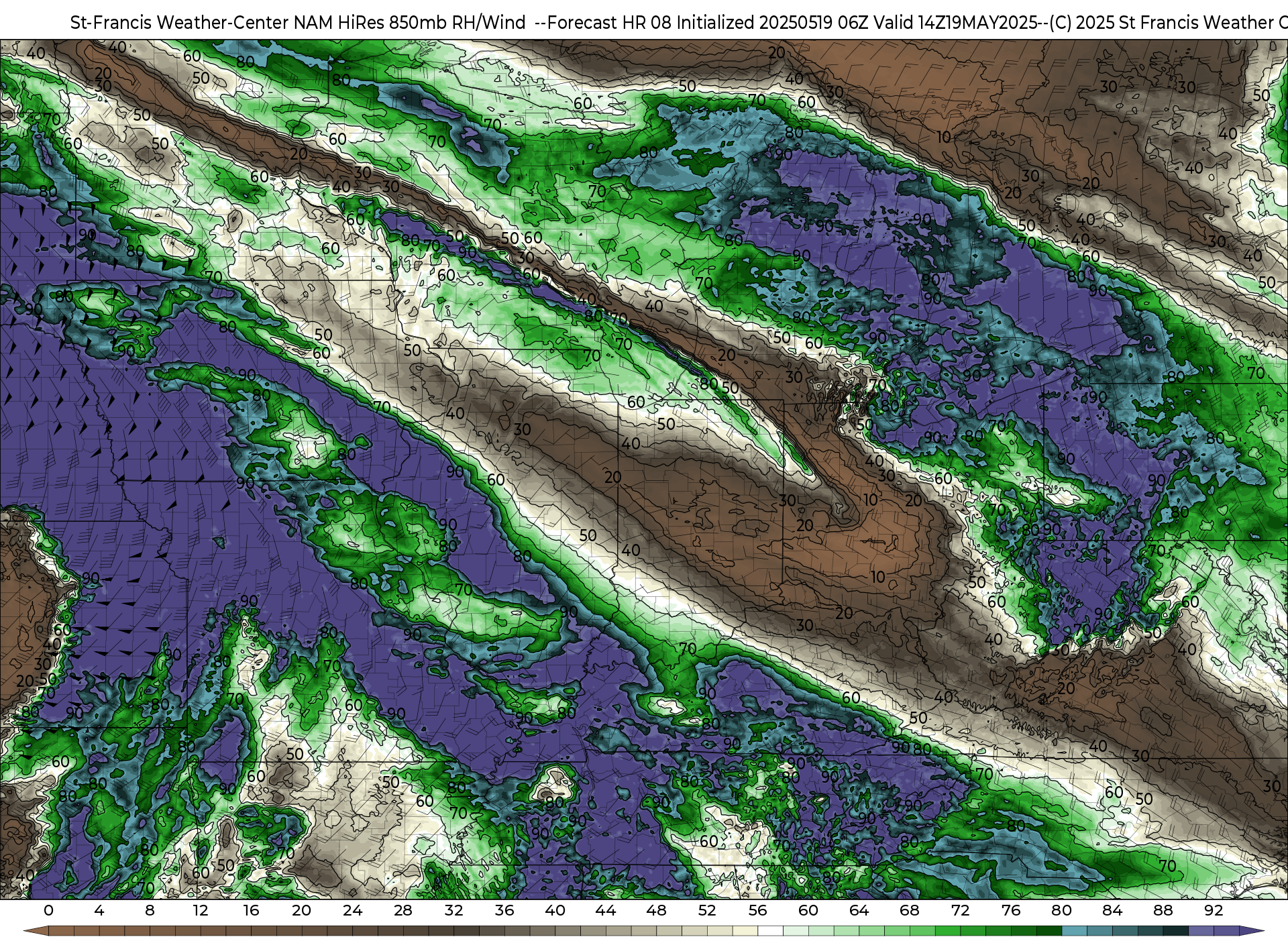Click the '850mb RH/Wind' product label
The image size is (1288, 939).
[x=458, y=22]
